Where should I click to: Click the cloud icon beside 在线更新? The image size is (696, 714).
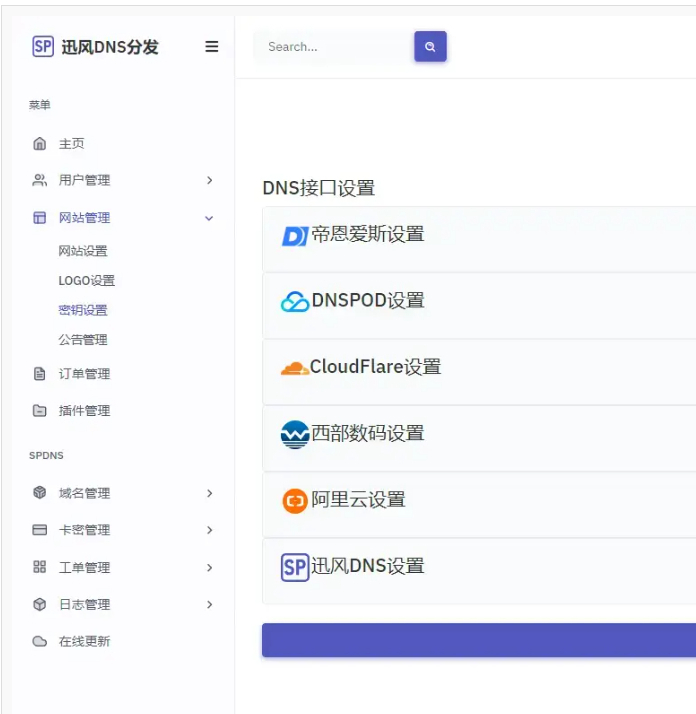pos(40,642)
